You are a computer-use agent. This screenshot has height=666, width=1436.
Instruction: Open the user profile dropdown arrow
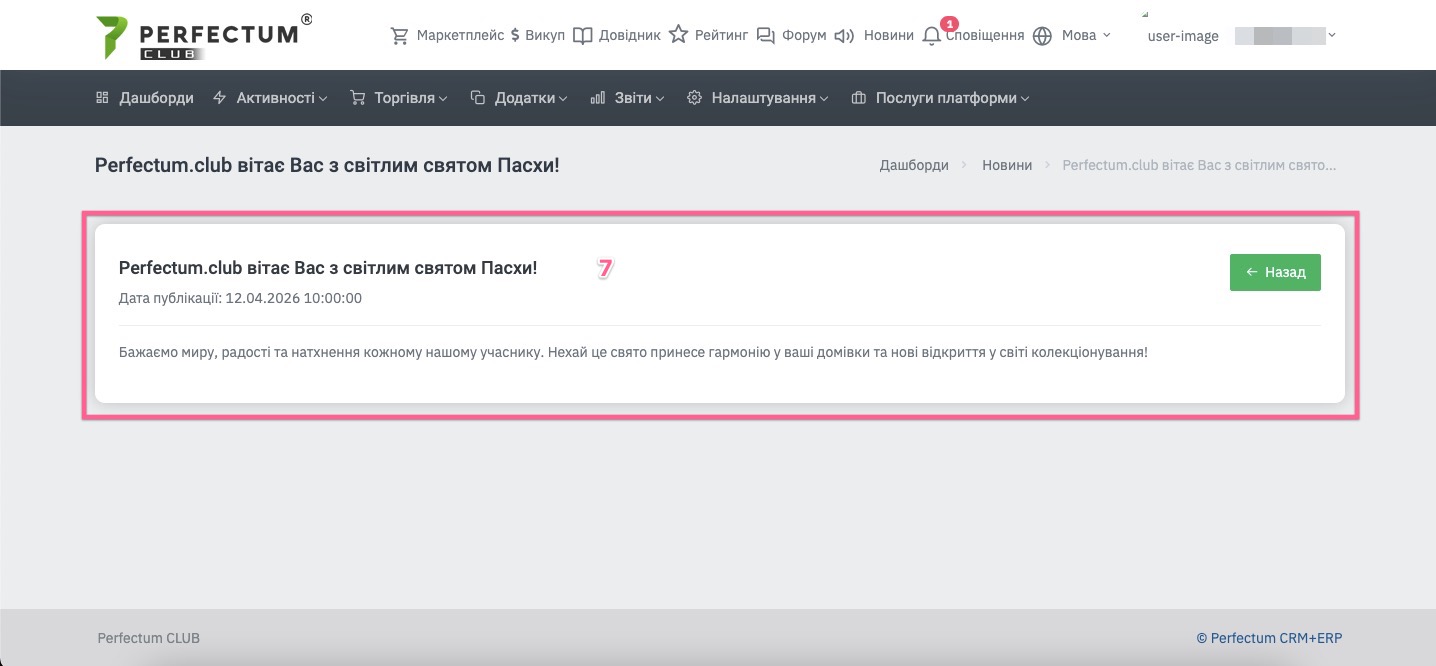coord(1331,36)
